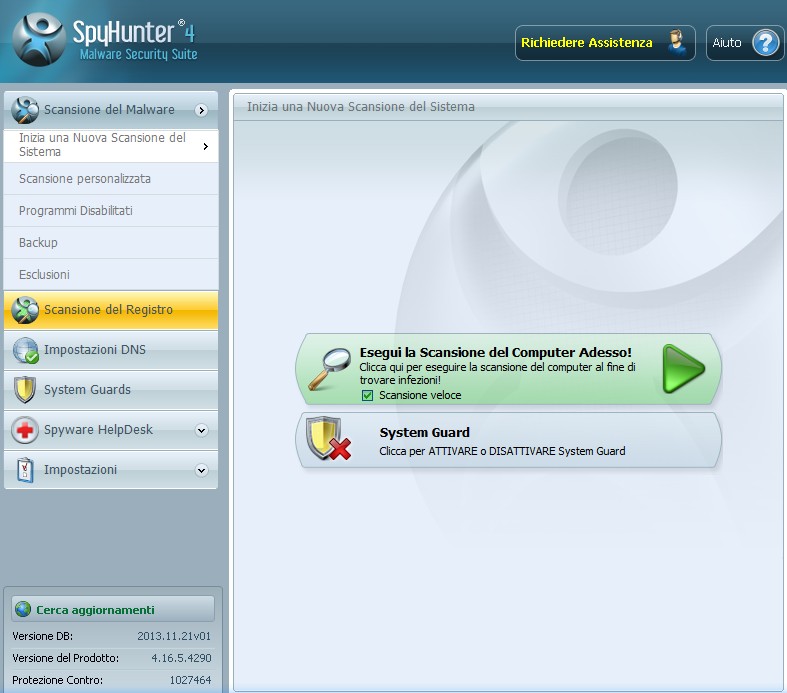Click the Richiedere Assistenza button

605,43
